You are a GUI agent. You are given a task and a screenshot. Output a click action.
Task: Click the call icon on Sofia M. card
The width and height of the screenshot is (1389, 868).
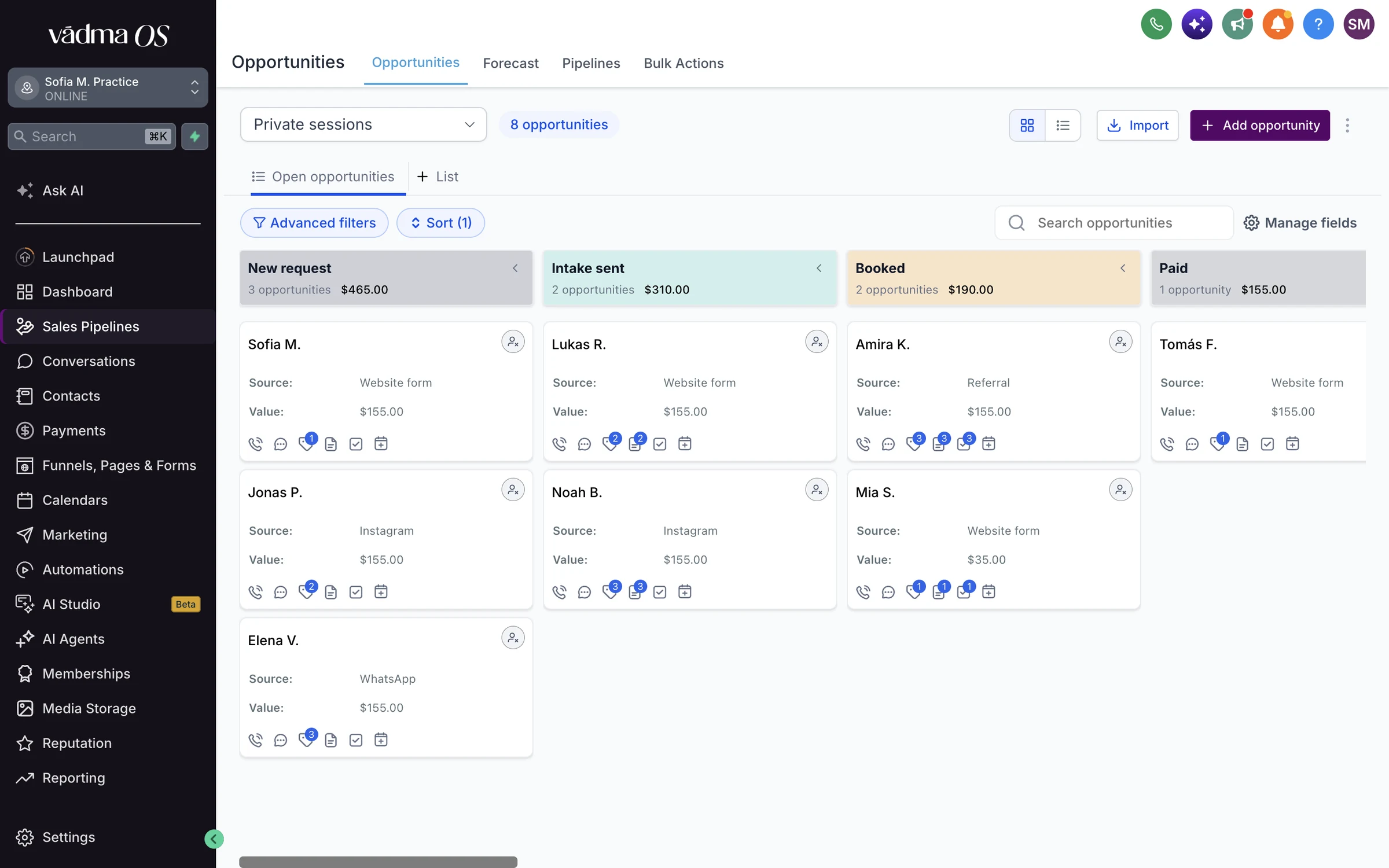click(x=255, y=444)
